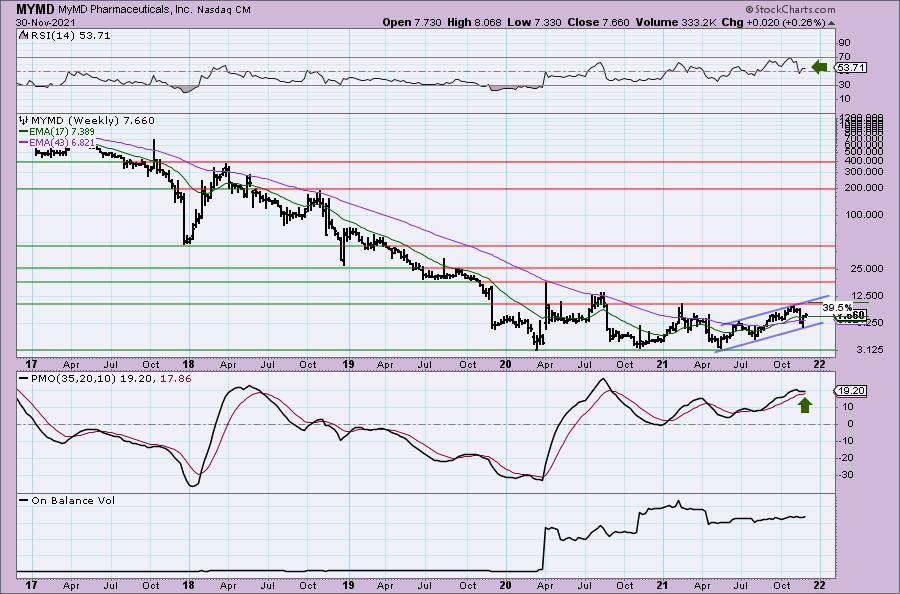Click the Close 7.660 value
Image resolution: width=900 pixels, height=594 pixels.
(598, 22)
